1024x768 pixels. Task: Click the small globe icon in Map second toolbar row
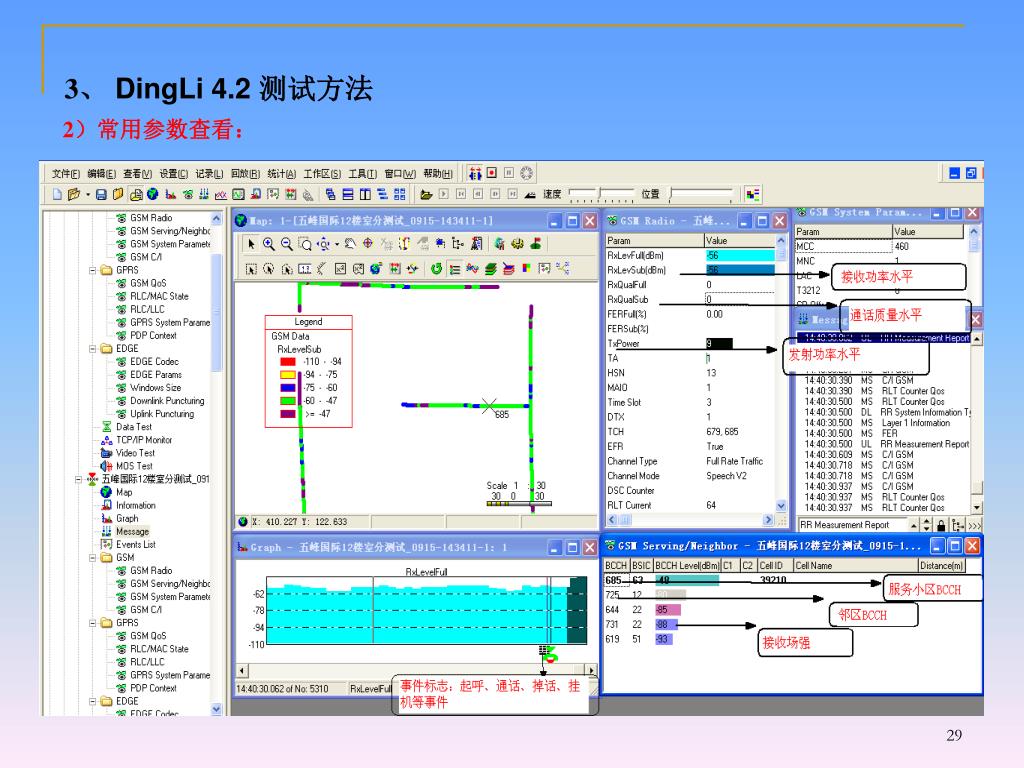(376, 268)
